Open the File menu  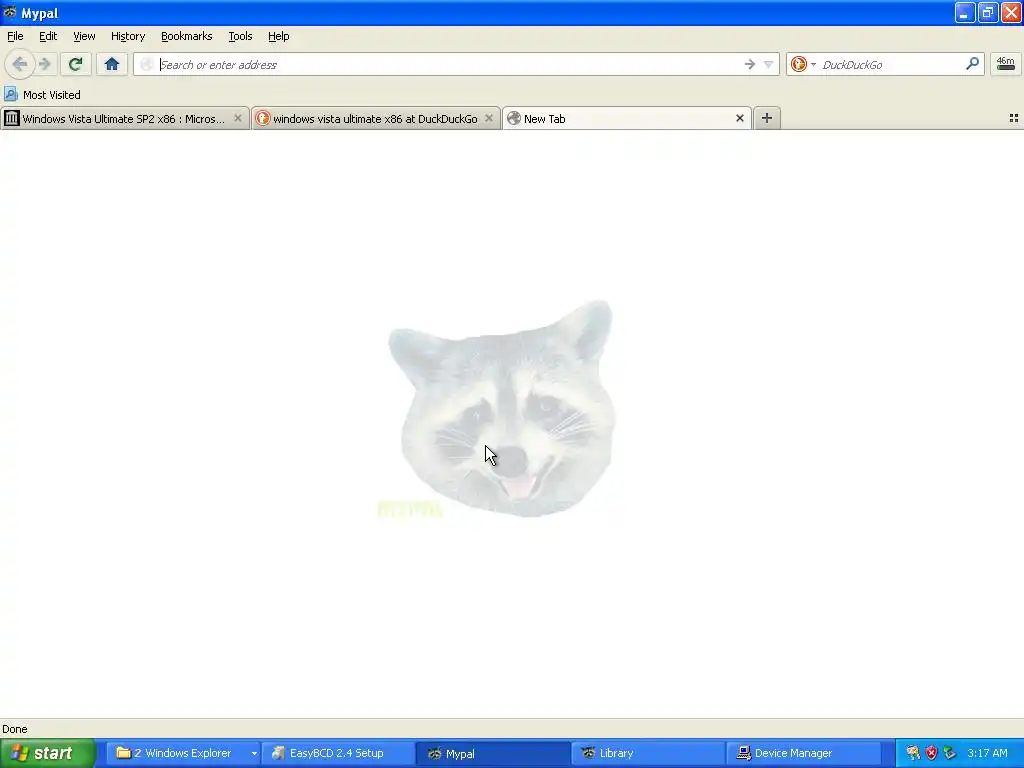tap(15, 36)
